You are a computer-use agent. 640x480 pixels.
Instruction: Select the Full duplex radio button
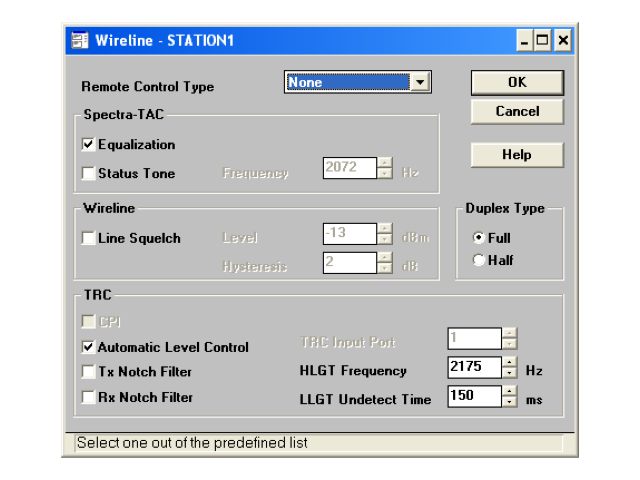(x=479, y=239)
